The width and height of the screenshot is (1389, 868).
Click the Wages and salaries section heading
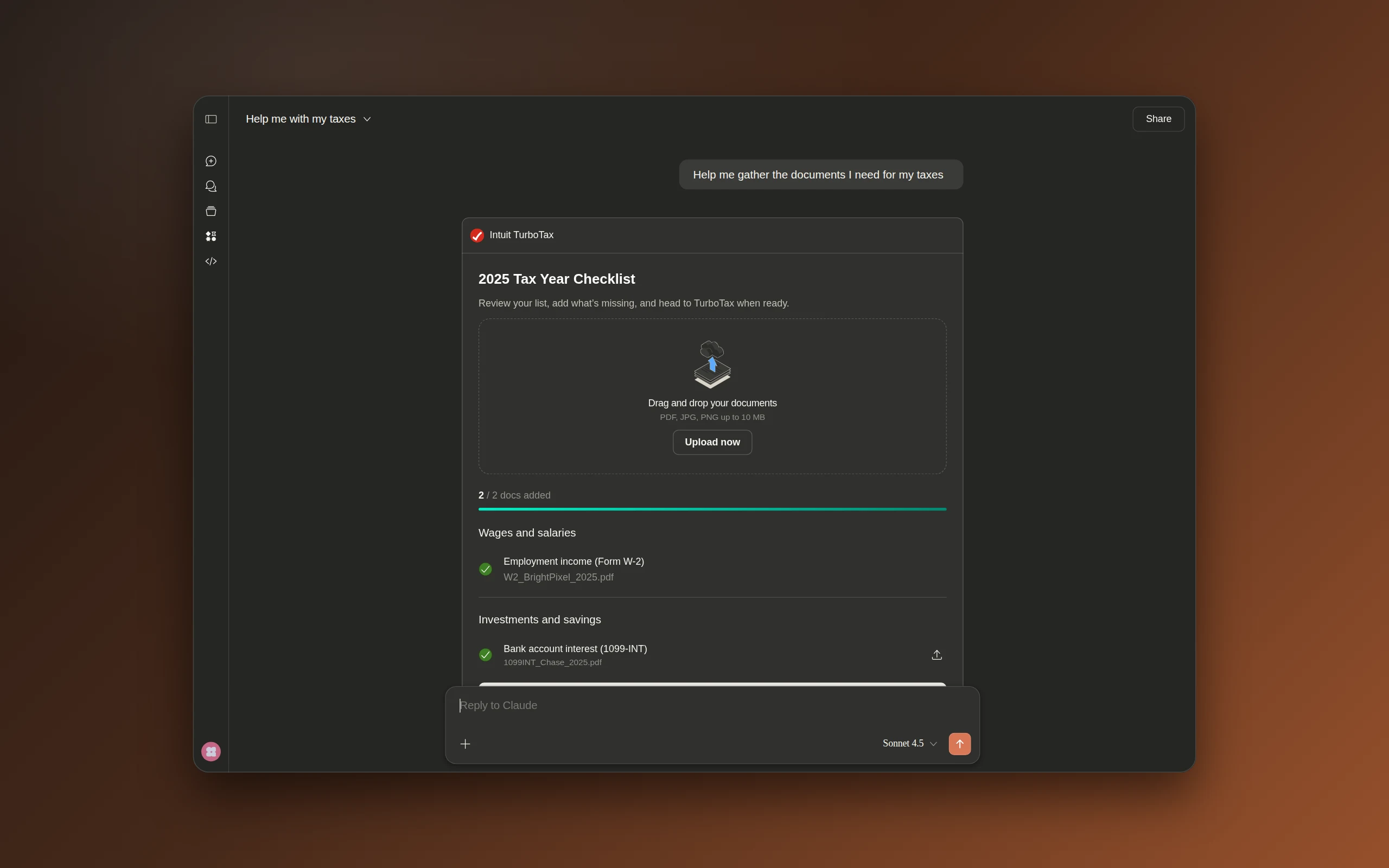(x=527, y=533)
